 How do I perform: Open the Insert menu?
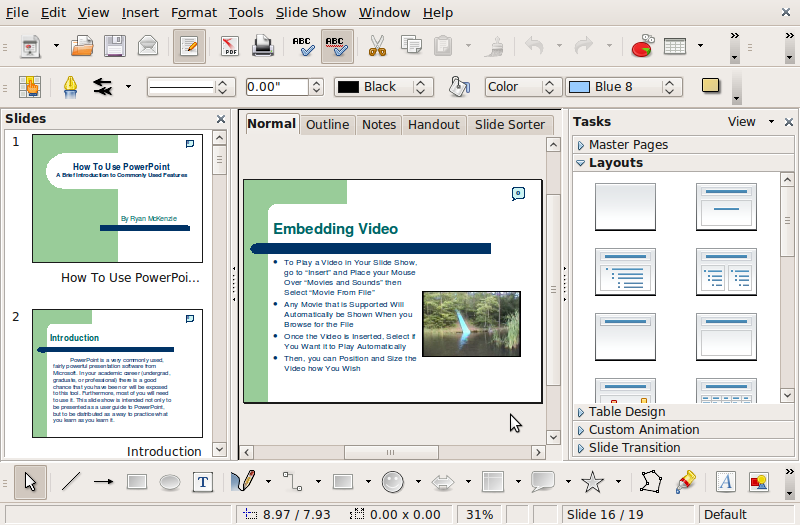point(140,13)
